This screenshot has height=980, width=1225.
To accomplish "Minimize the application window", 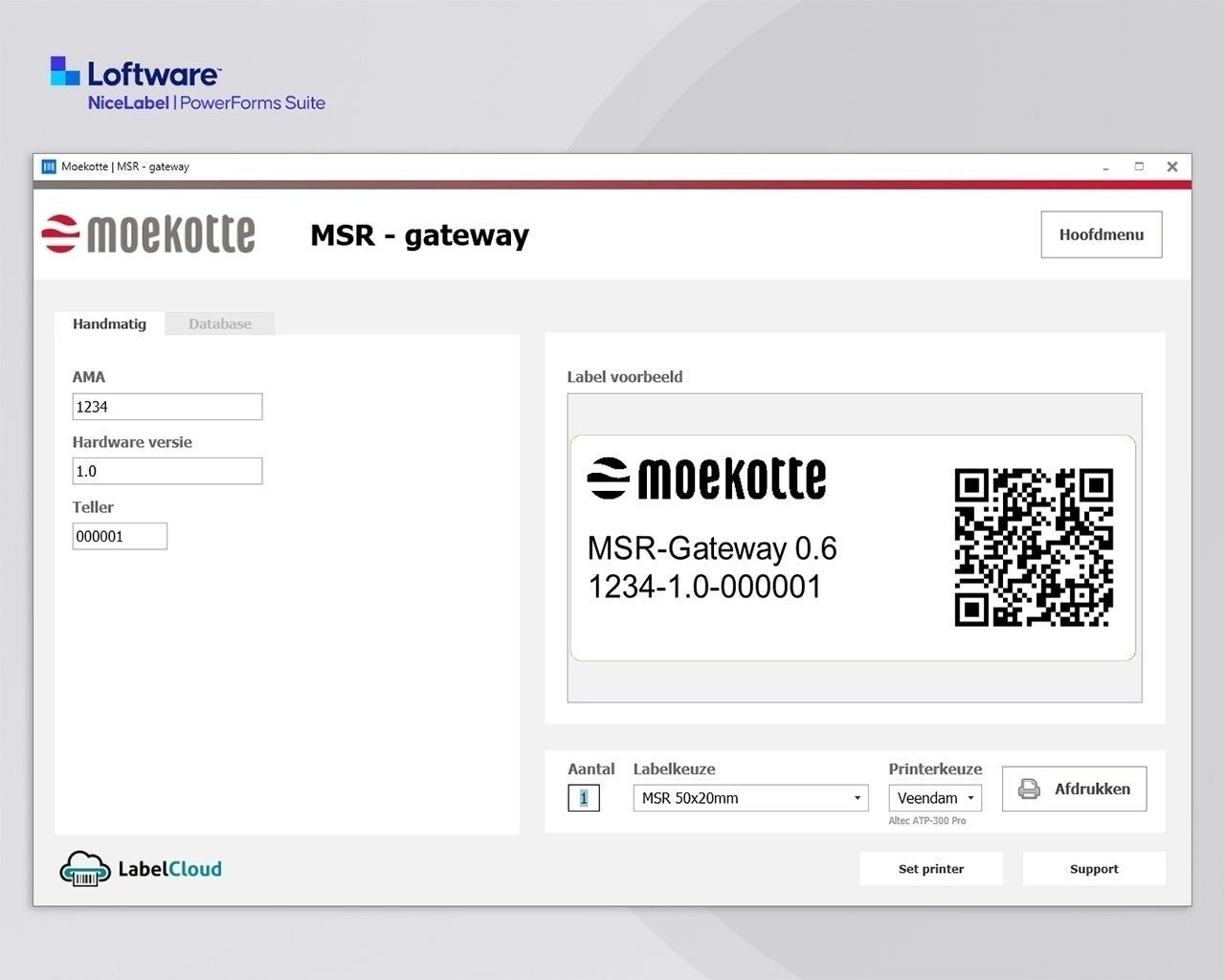I will (1105, 167).
